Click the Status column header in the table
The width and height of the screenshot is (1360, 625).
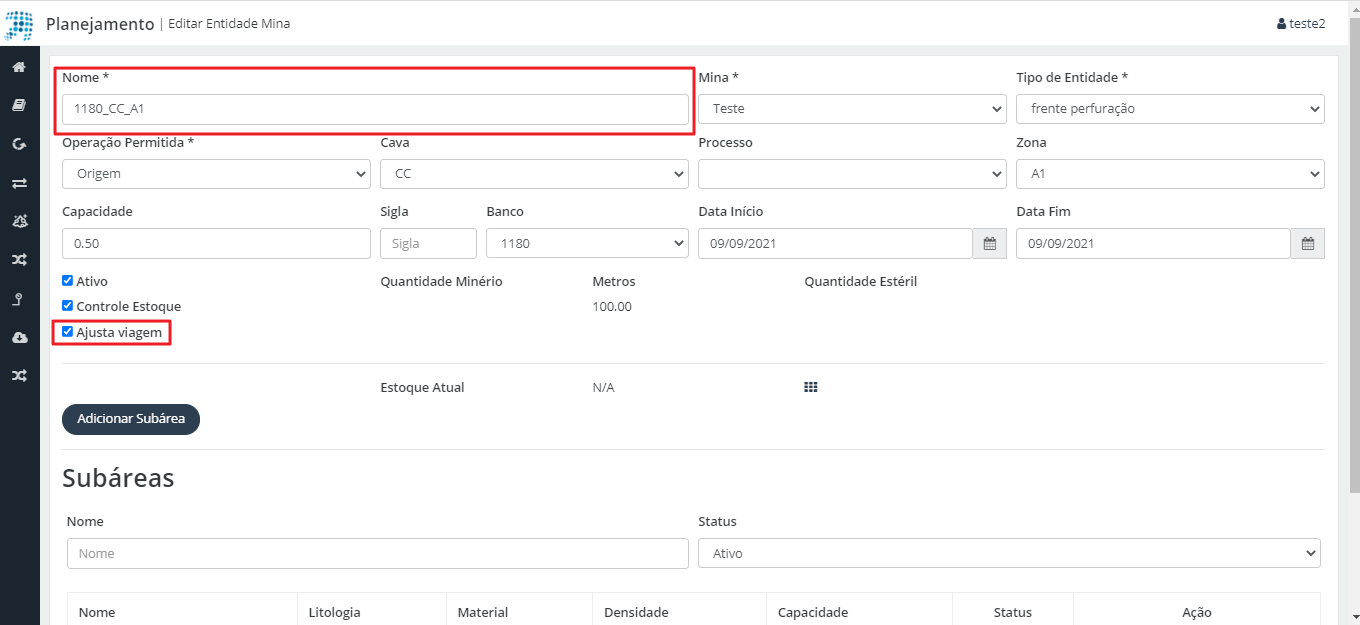pos(1013,612)
